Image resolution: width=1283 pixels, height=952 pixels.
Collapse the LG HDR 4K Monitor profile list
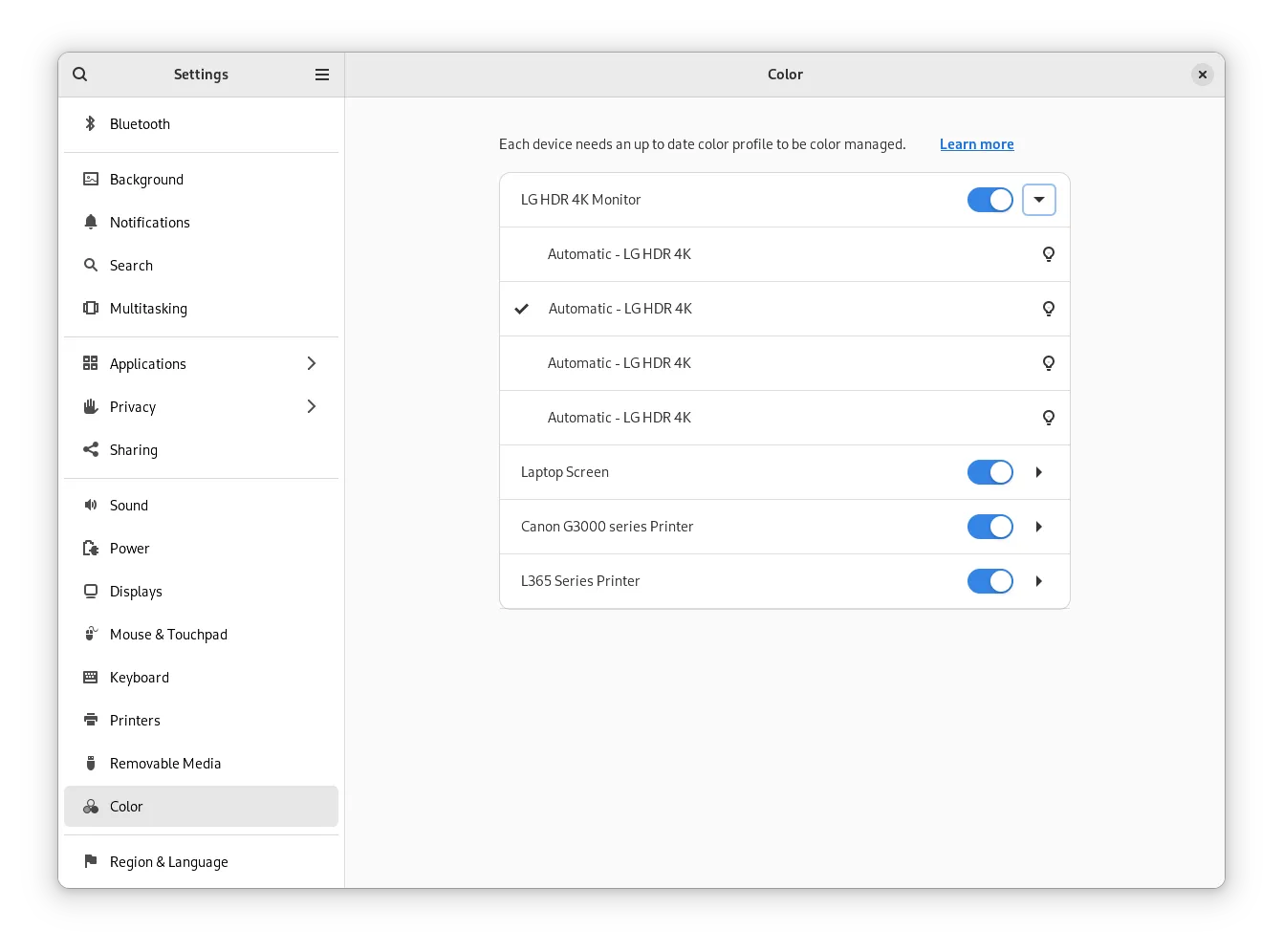coord(1038,200)
